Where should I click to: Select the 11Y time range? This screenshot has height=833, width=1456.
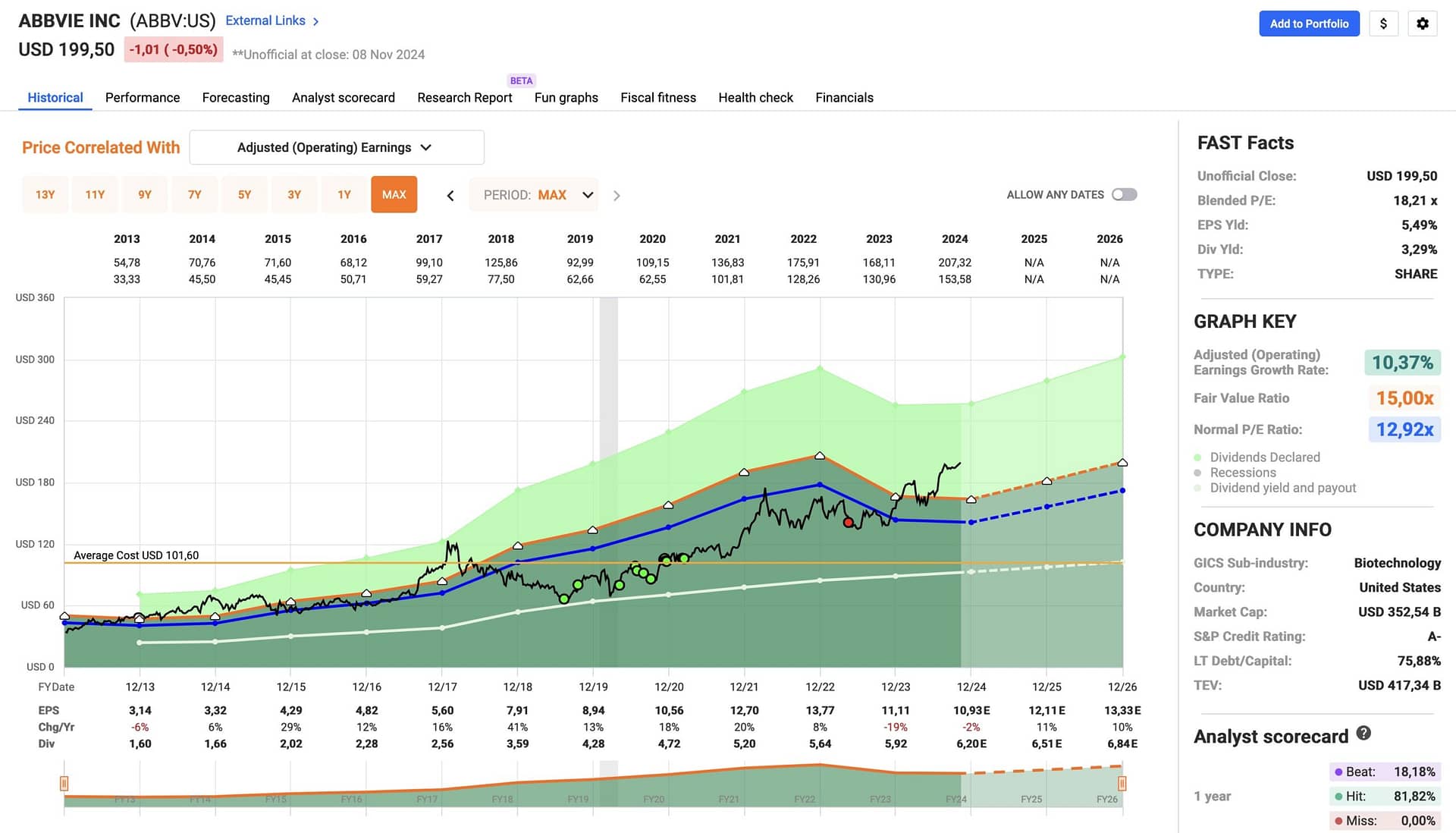[95, 195]
